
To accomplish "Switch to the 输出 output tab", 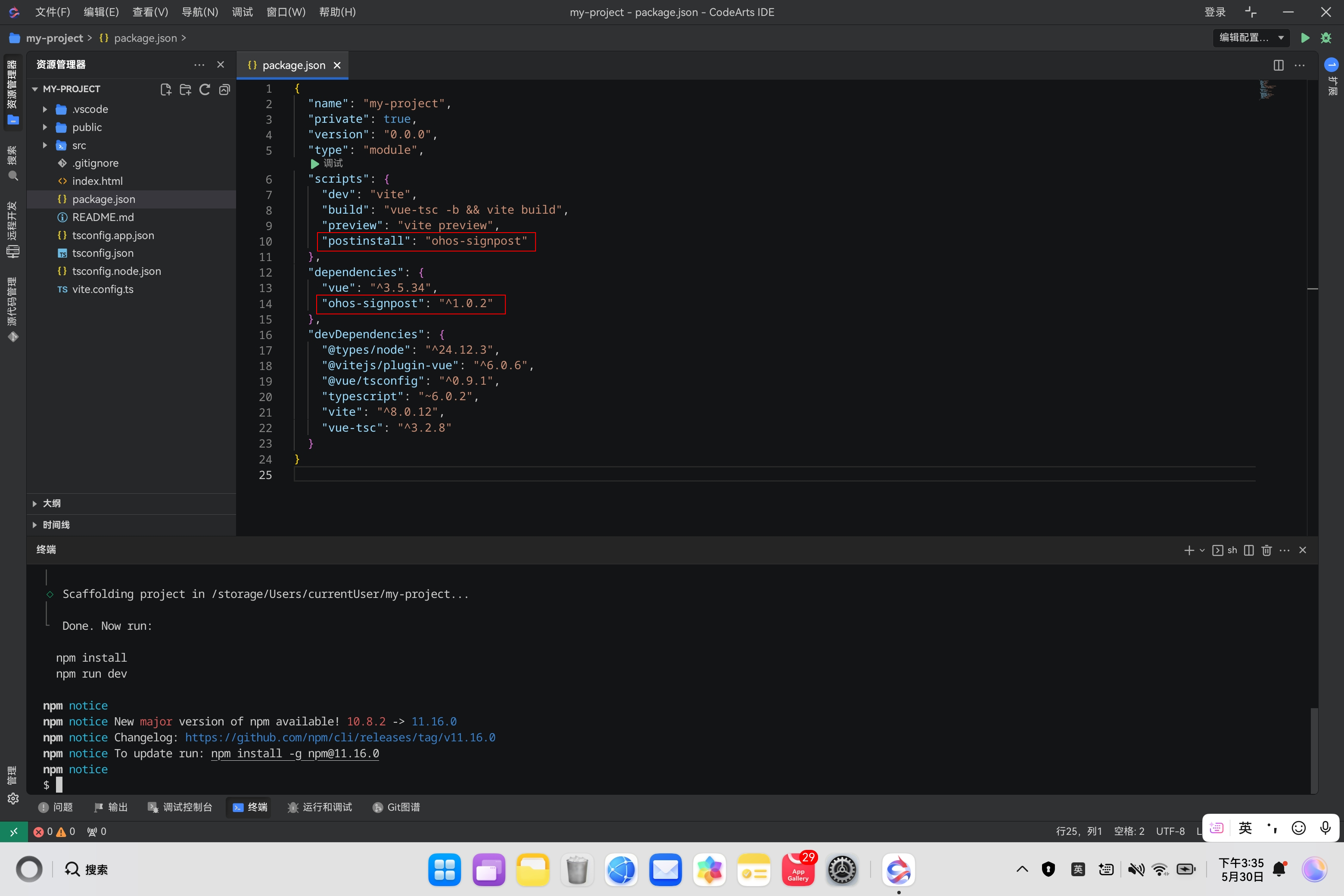I will (x=110, y=807).
